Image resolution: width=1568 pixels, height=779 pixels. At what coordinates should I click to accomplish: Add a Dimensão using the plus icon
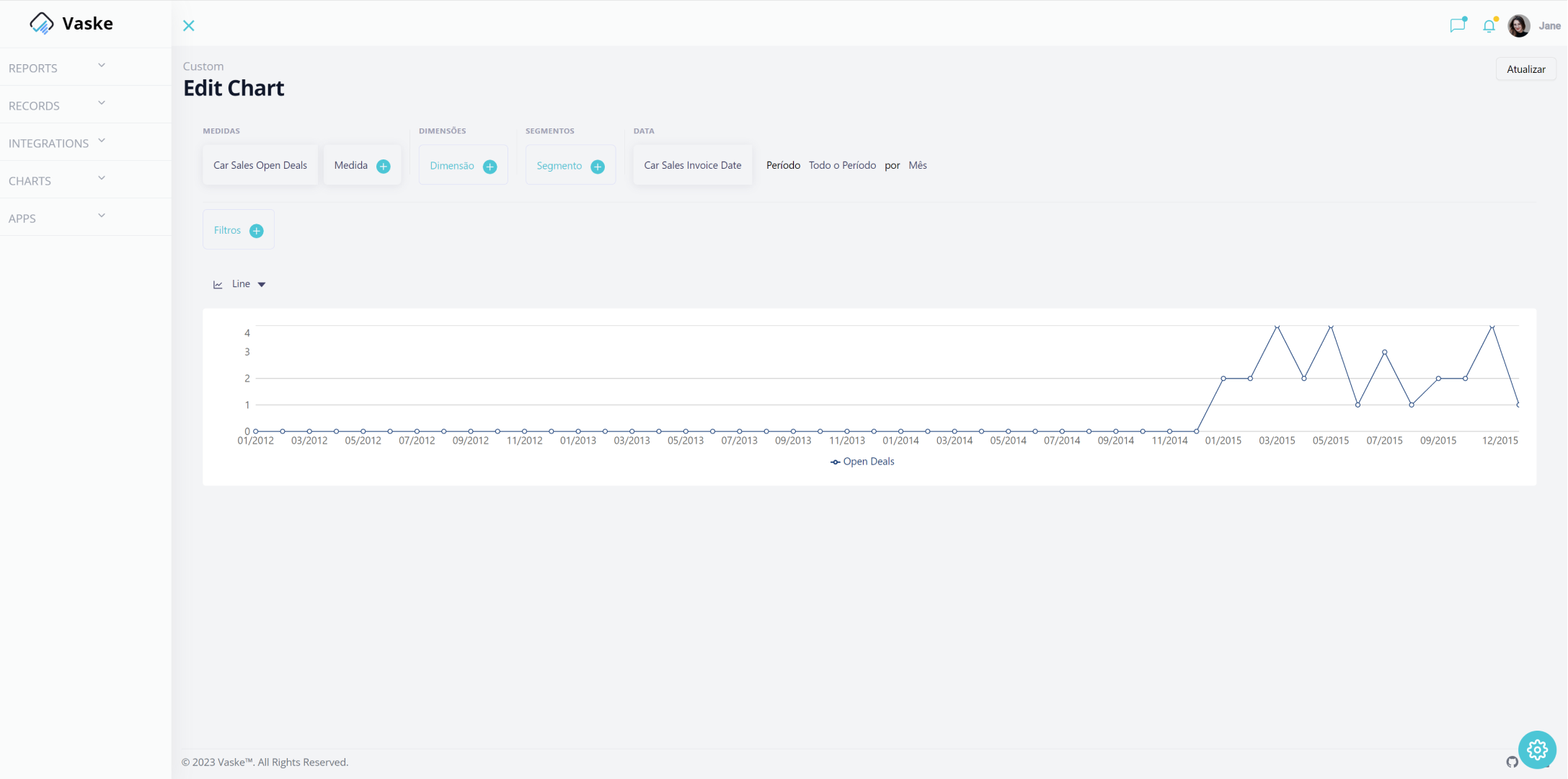[490, 167]
